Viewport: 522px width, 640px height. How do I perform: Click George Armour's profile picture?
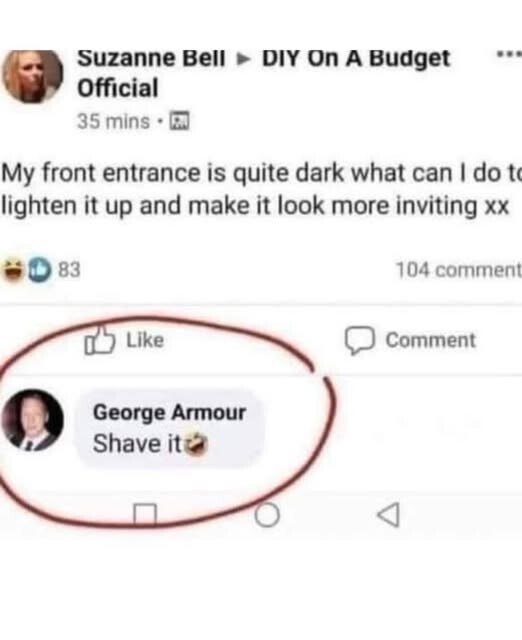[x=33, y=420]
